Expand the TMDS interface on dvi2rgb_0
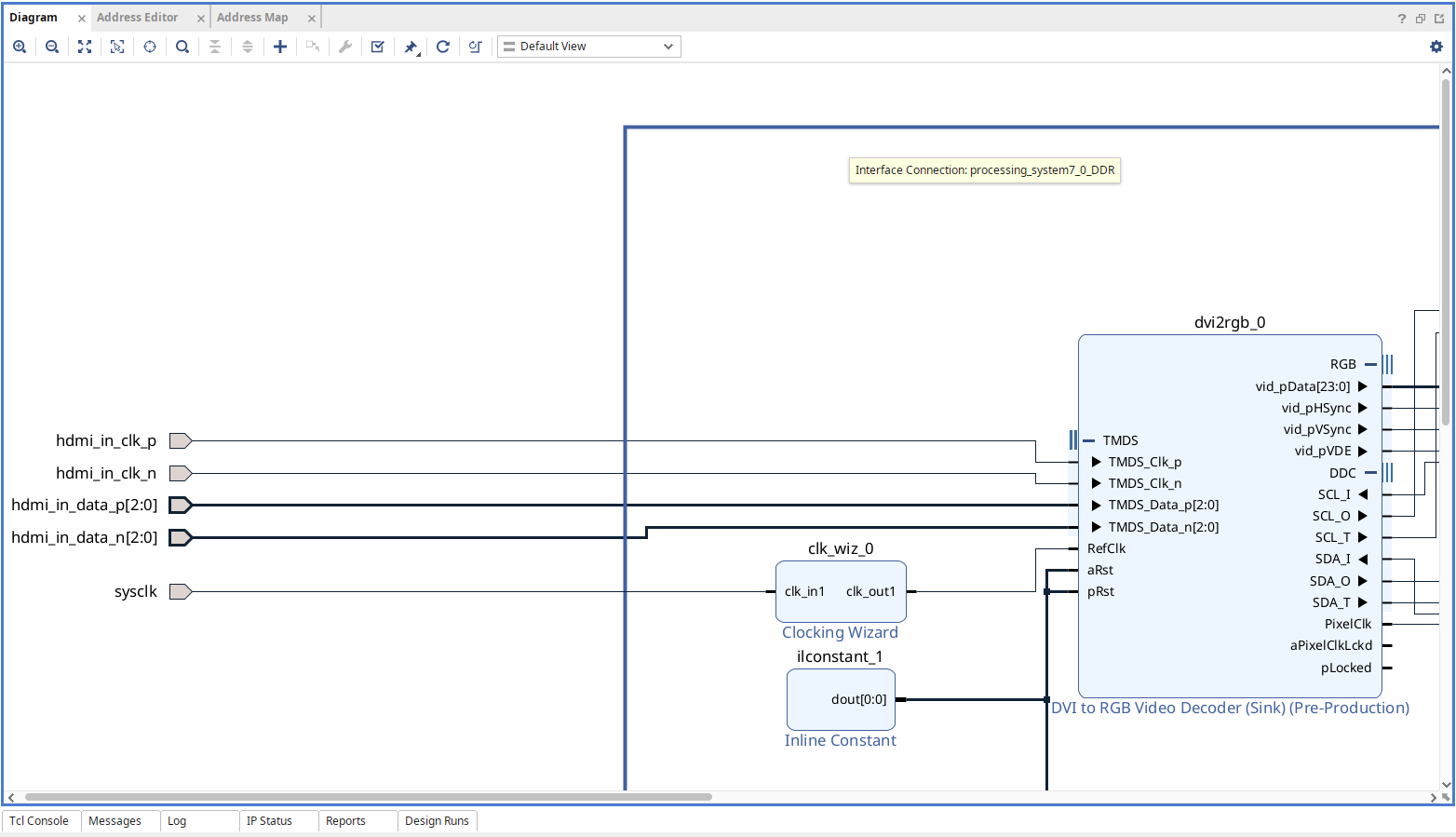 pyautogui.click(x=1089, y=440)
